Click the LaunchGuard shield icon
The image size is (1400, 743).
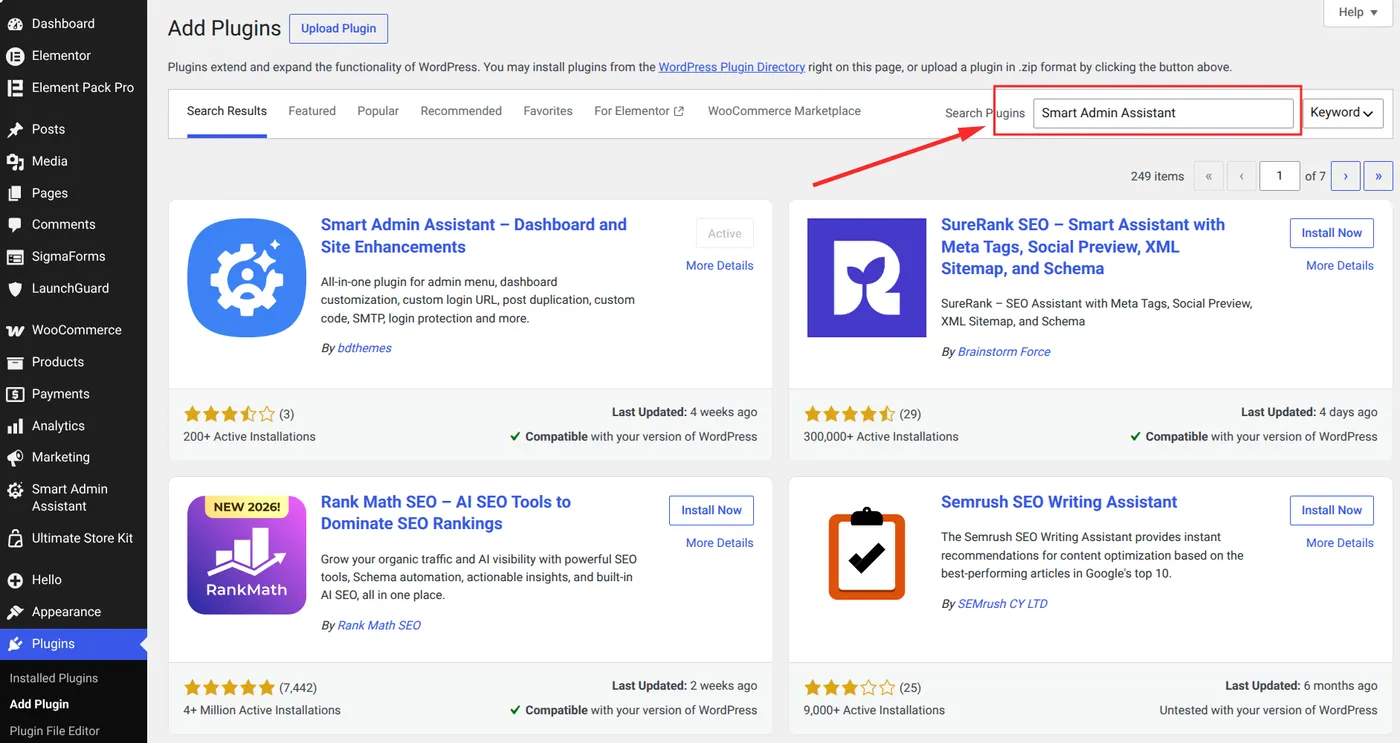(x=15, y=288)
